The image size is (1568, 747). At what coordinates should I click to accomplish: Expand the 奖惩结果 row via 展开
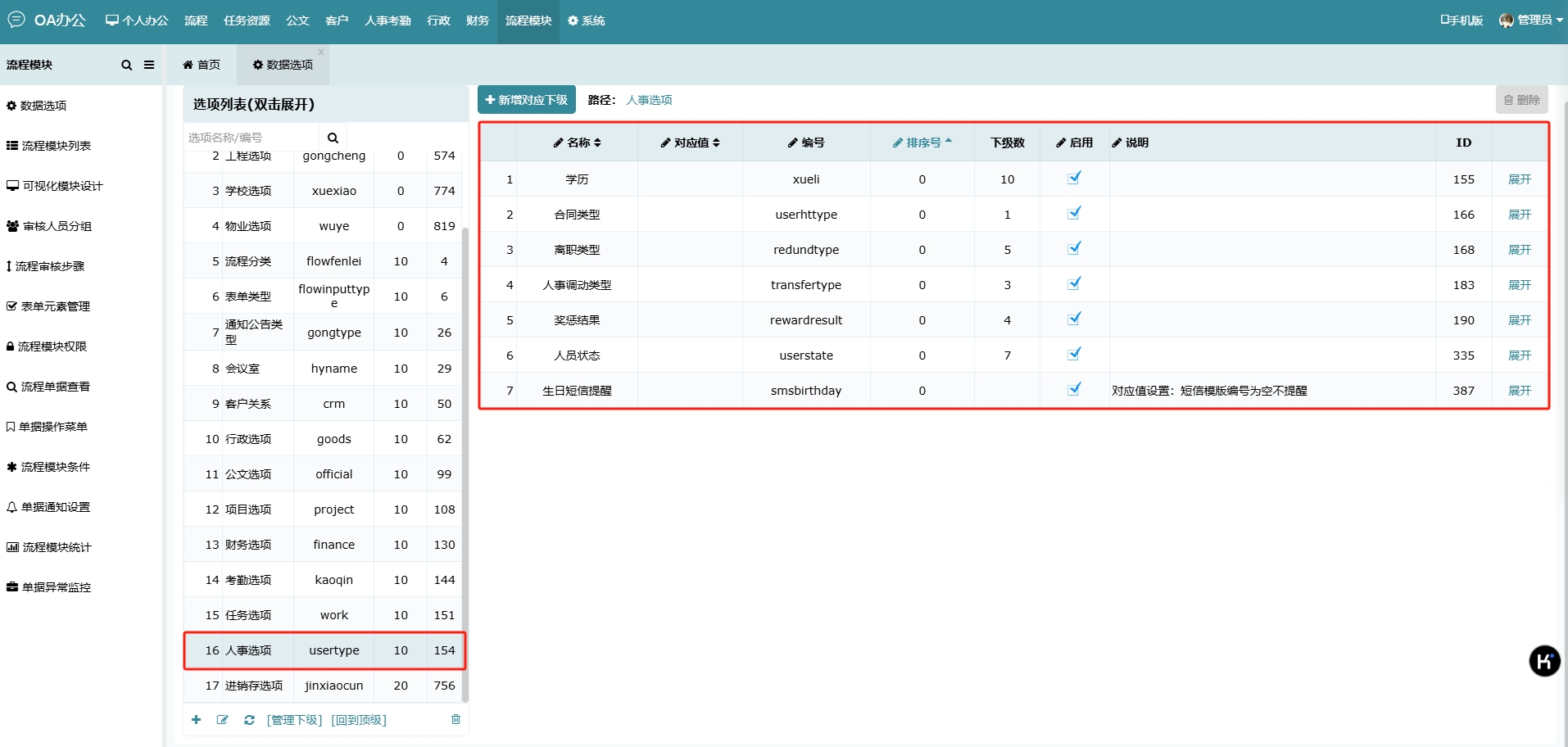[x=1520, y=320]
